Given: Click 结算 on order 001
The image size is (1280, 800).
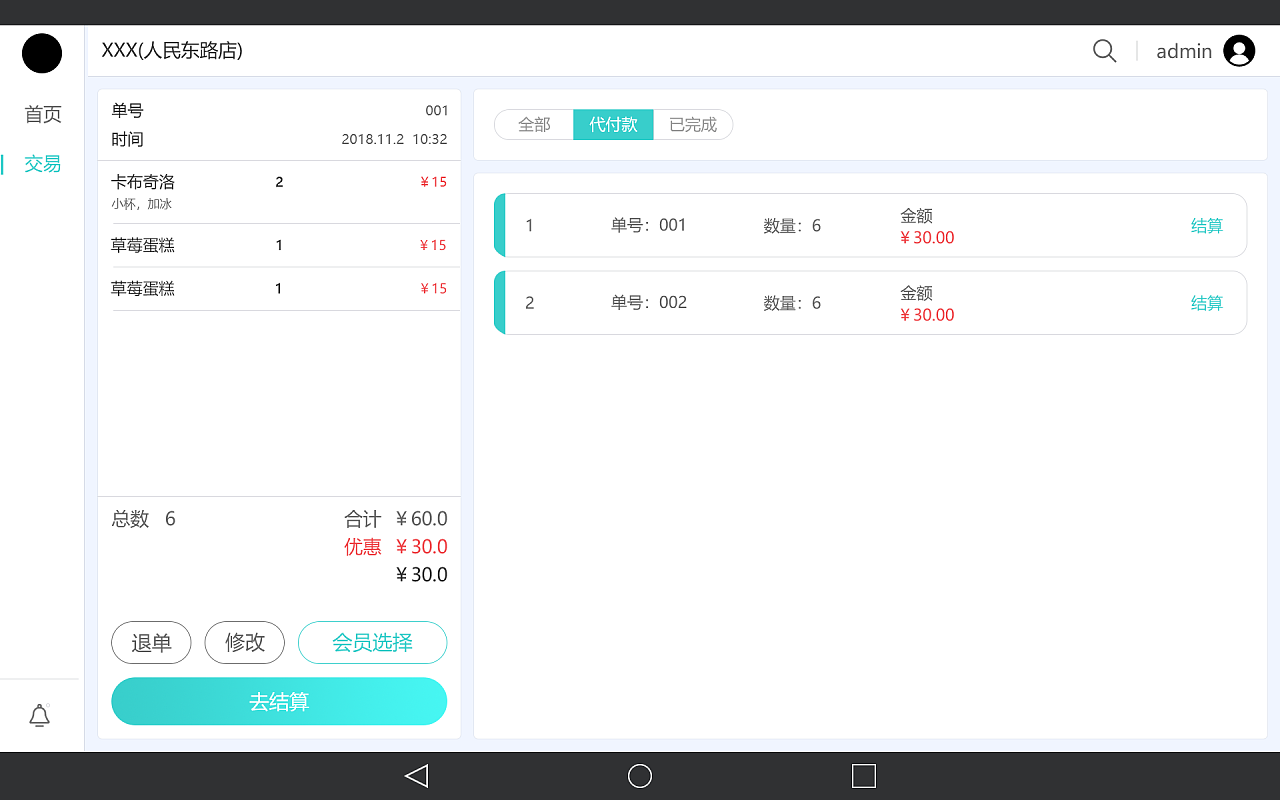Looking at the screenshot, I should [x=1207, y=225].
